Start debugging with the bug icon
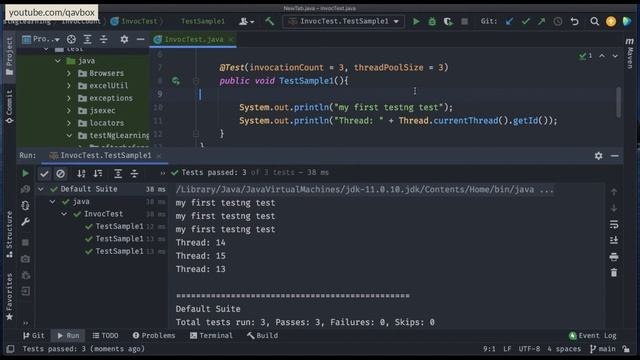Viewport: 640px width, 360px height. coord(432,21)
